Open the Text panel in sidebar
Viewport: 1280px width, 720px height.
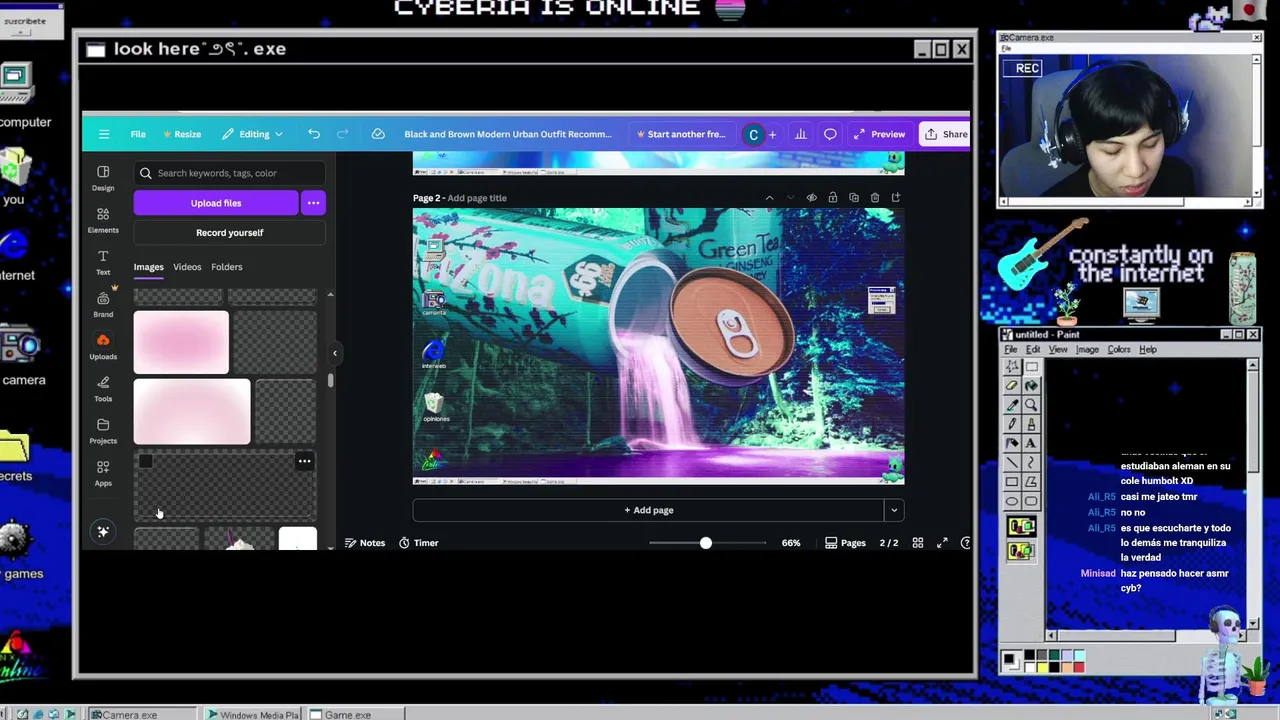pyautogui.click(x=103, y=262)
